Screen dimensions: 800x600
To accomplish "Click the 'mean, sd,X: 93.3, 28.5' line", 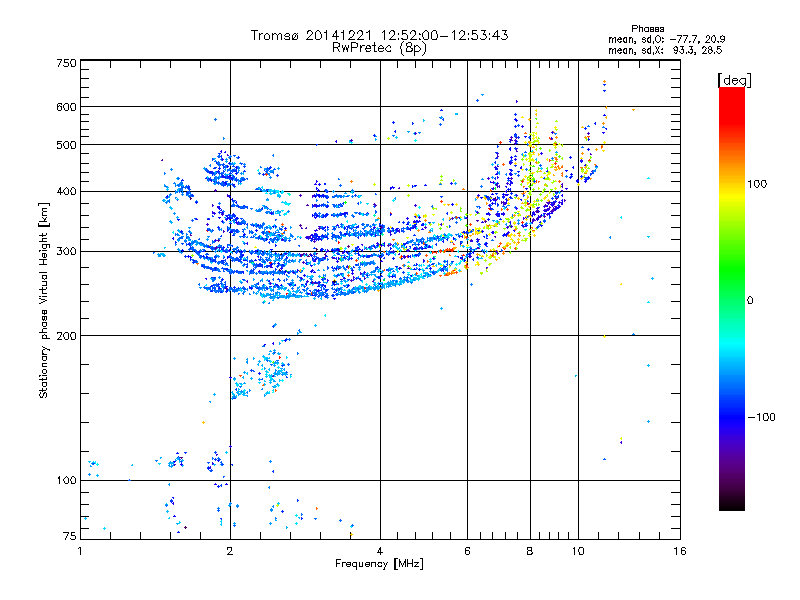I will click(665, 50).
